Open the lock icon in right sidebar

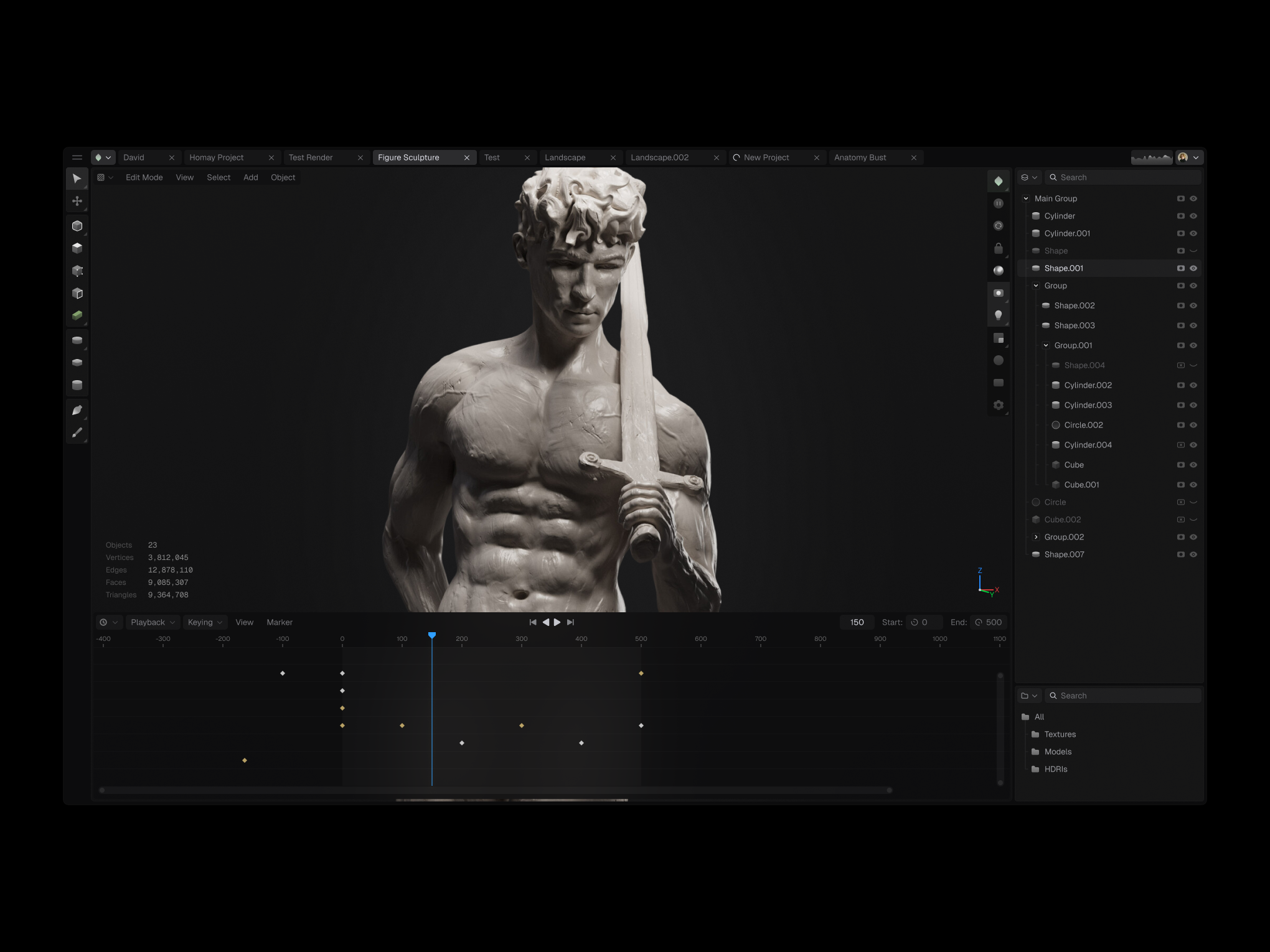click(999, 248)
